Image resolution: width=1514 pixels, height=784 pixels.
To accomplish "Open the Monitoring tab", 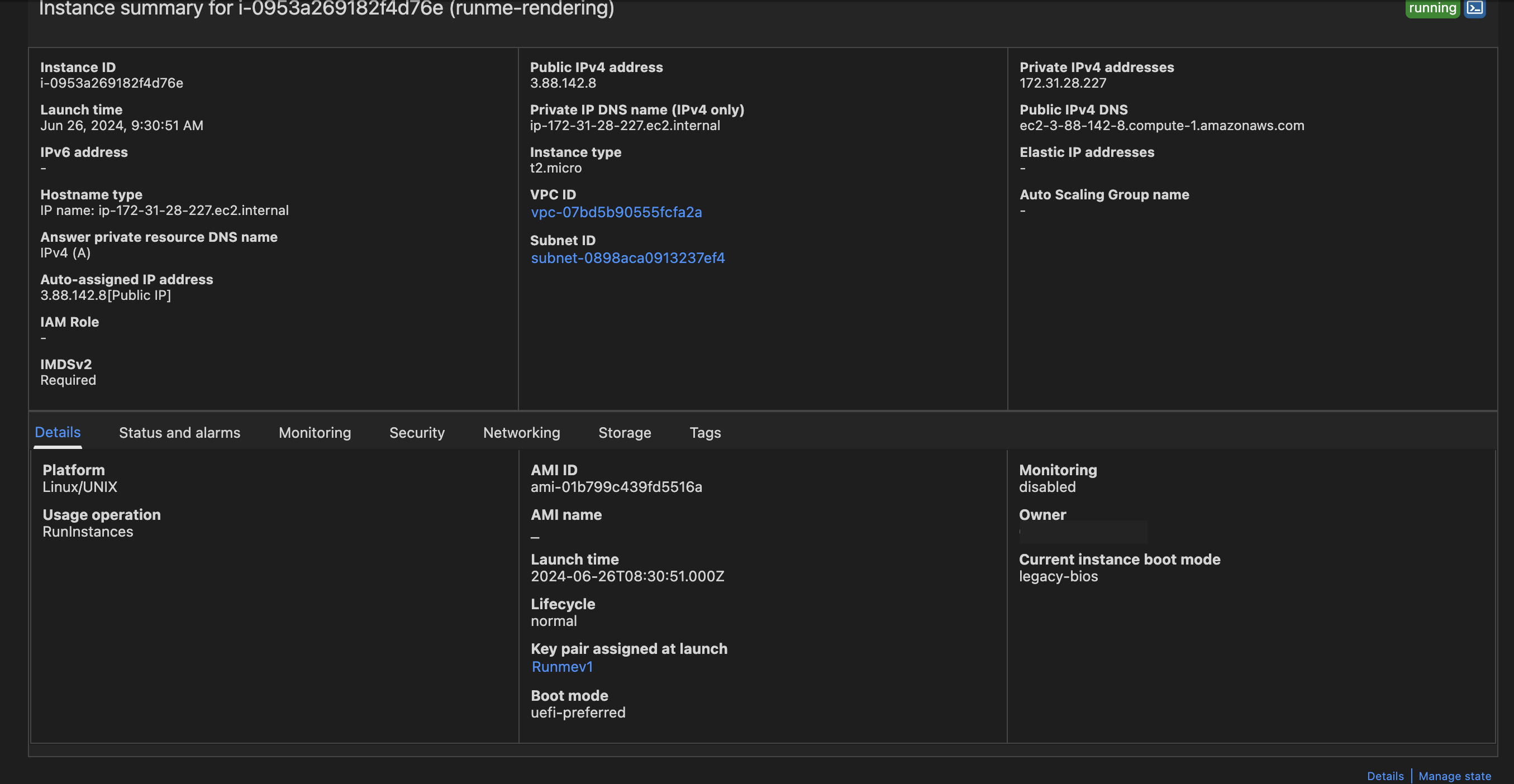I will pyautogui.click(x=314, y=432).
